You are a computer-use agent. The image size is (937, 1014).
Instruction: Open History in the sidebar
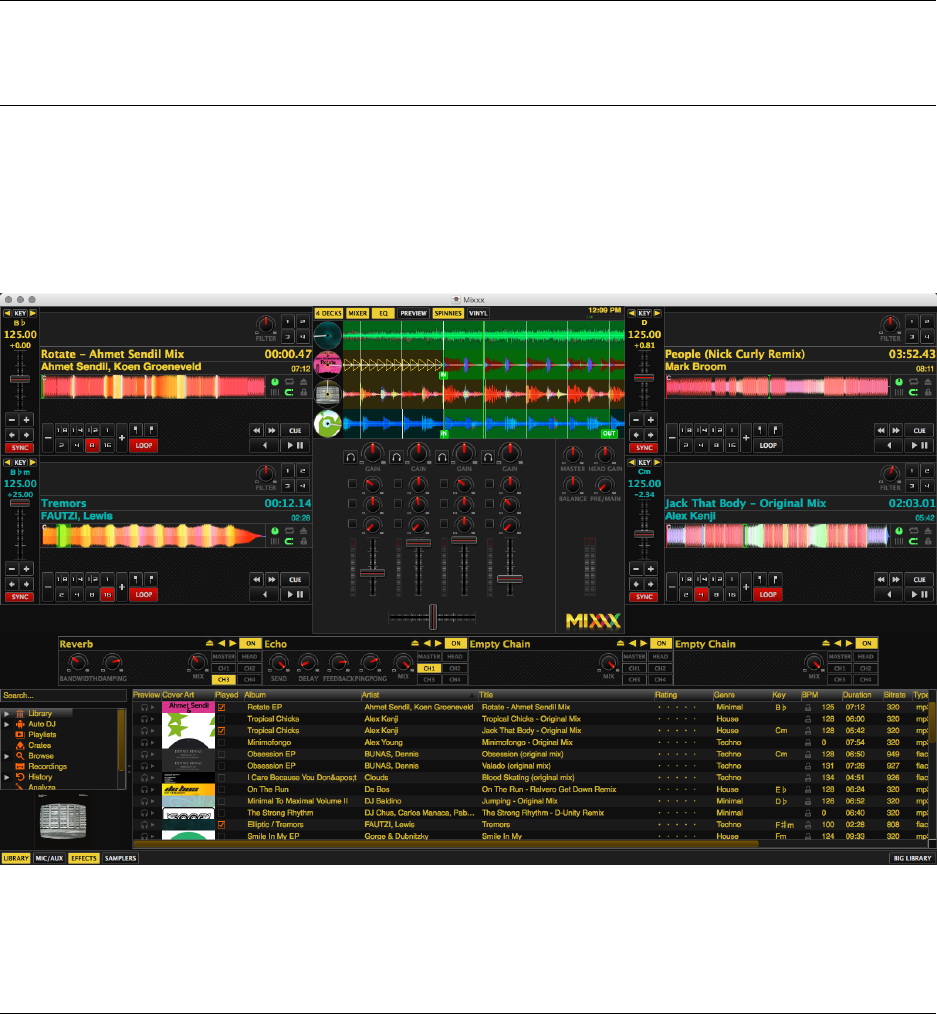click(x=40, y=777)
